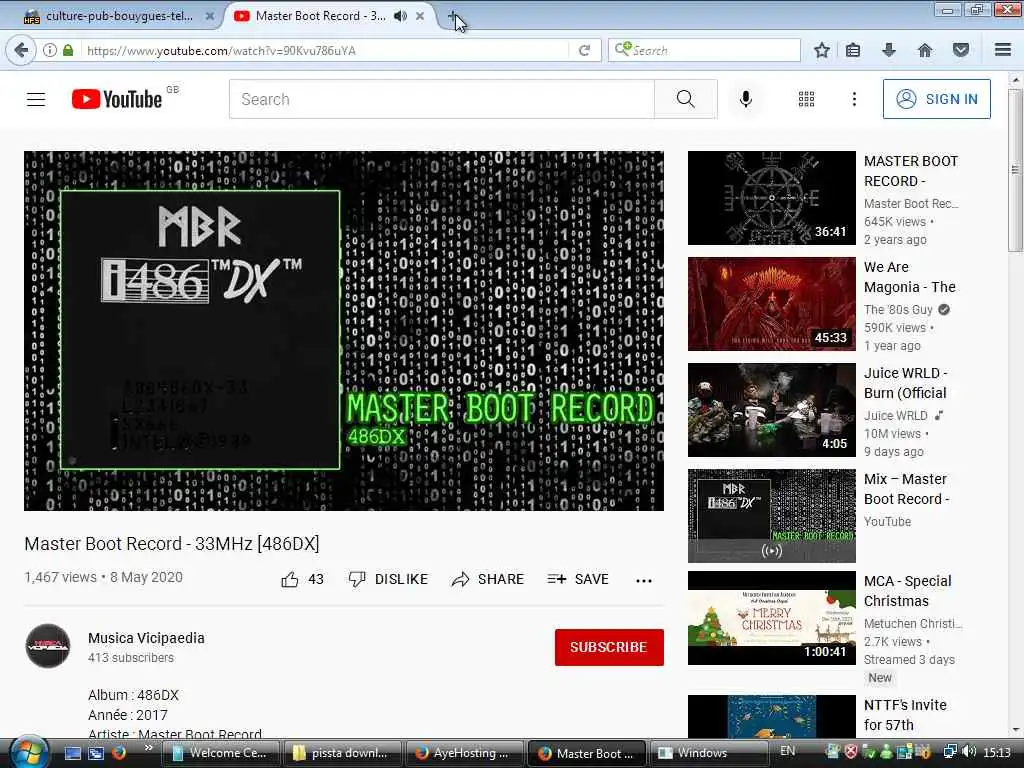Focus the YouTube search field
1024x768 pixels.
point(441,99)
